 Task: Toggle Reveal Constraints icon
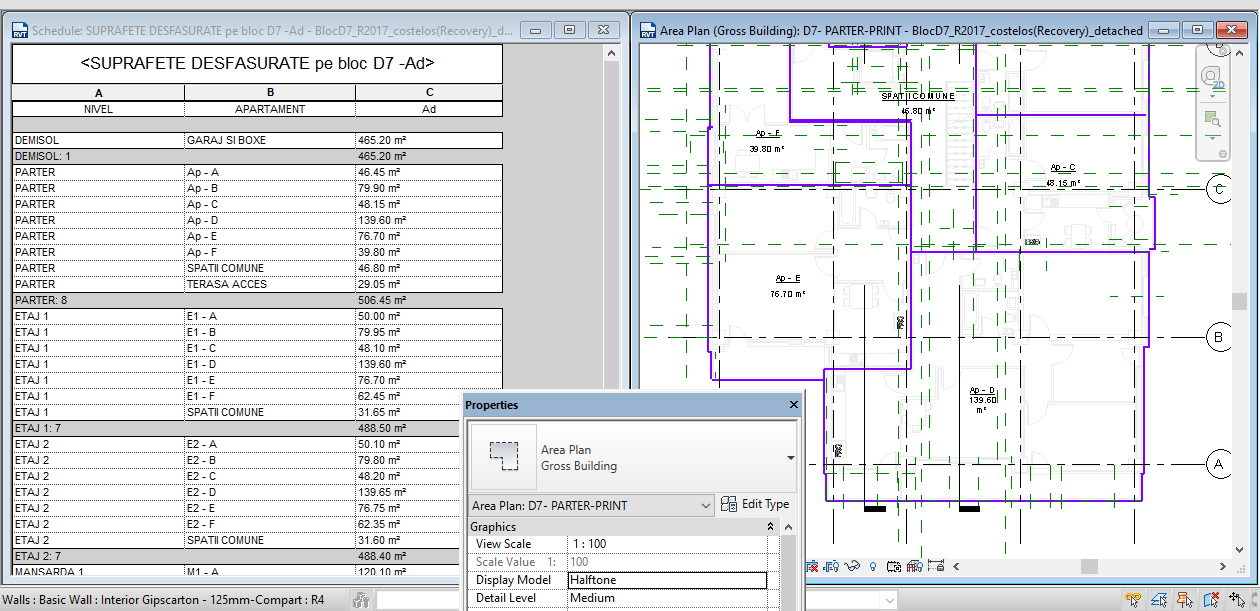coord(936,566)
